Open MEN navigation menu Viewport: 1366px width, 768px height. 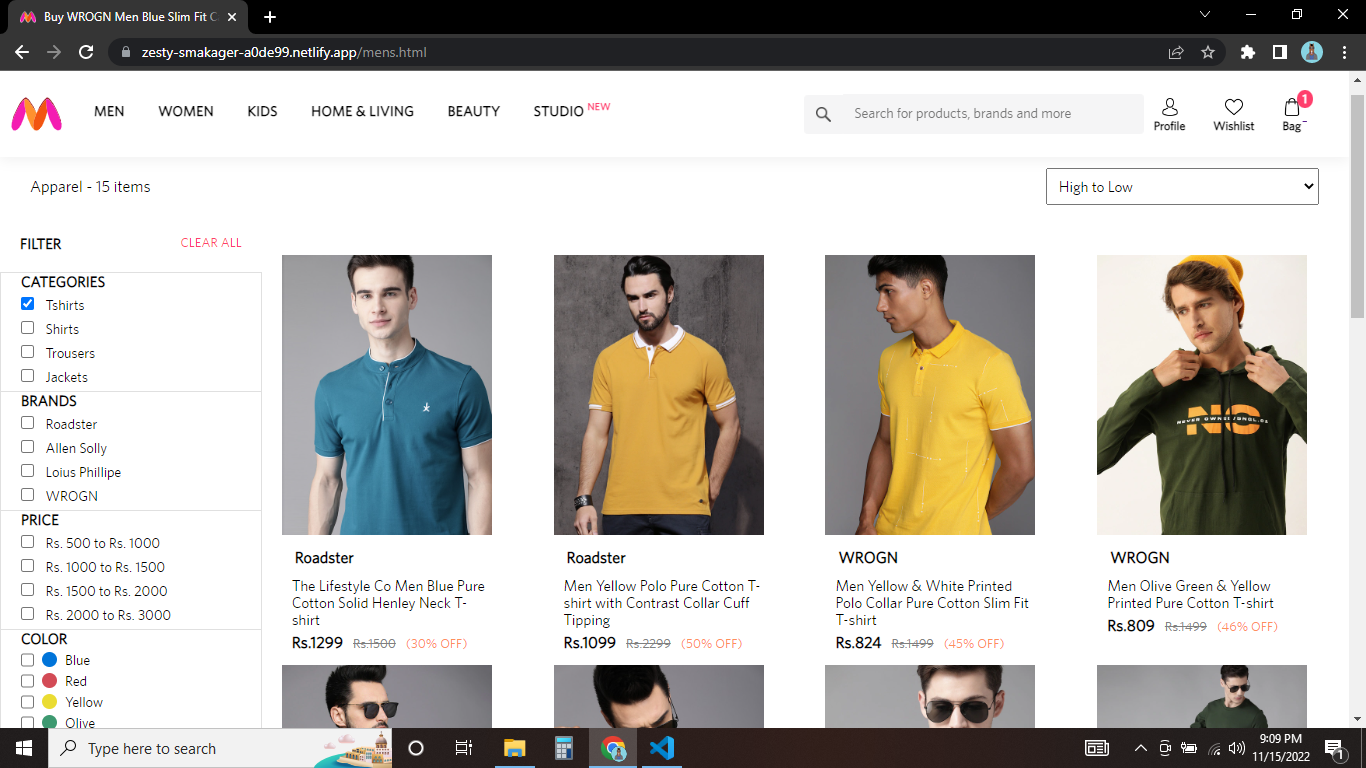pyautogui.click(x=109, y=111)
